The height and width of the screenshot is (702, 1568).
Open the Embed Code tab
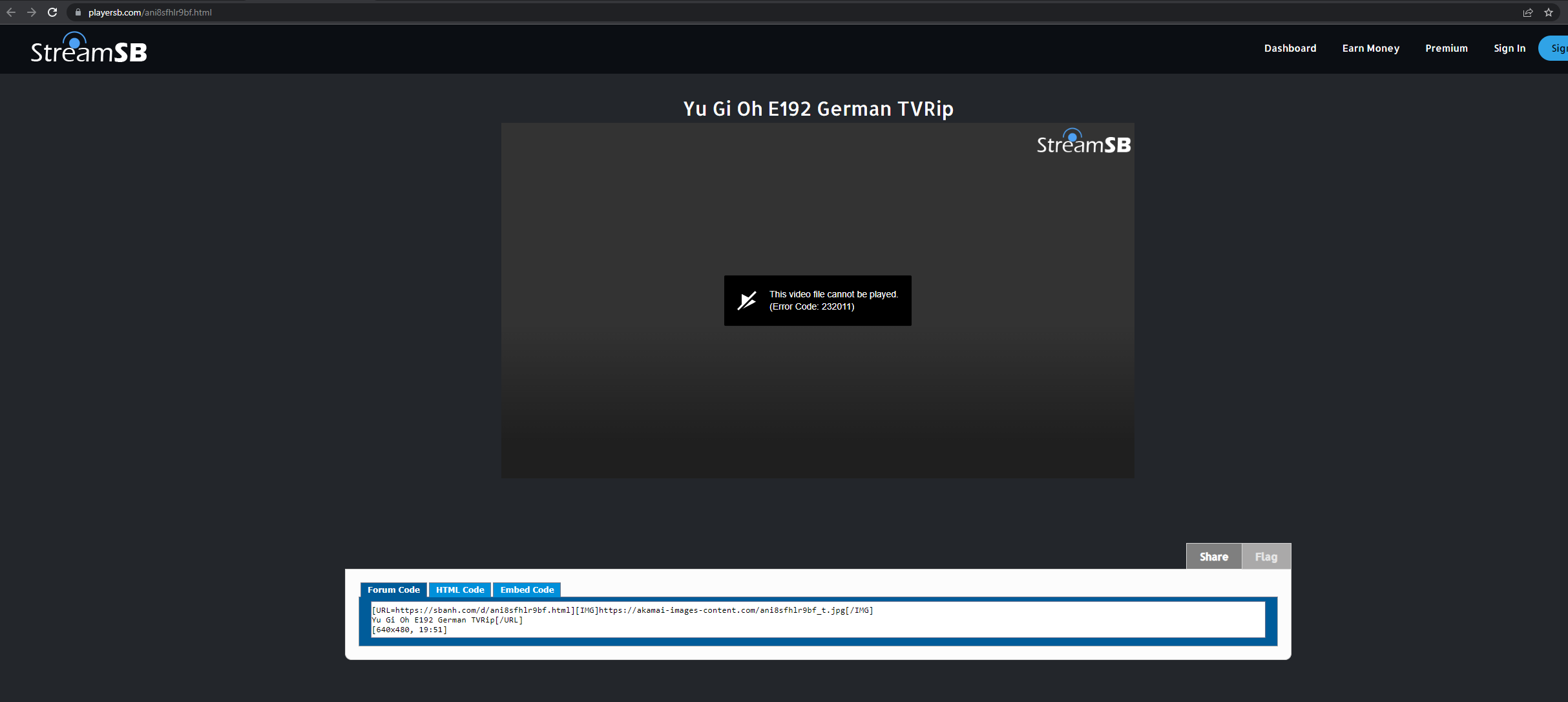[527, 590]
